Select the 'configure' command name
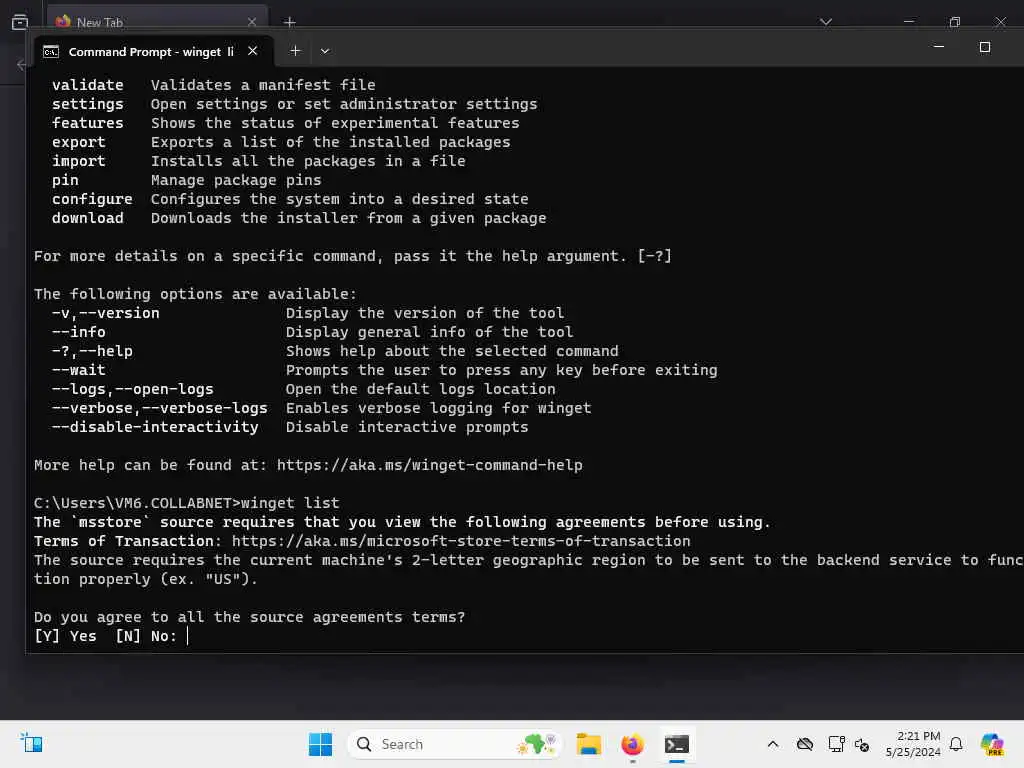1024x768 pixels. (x=92, y=199)
